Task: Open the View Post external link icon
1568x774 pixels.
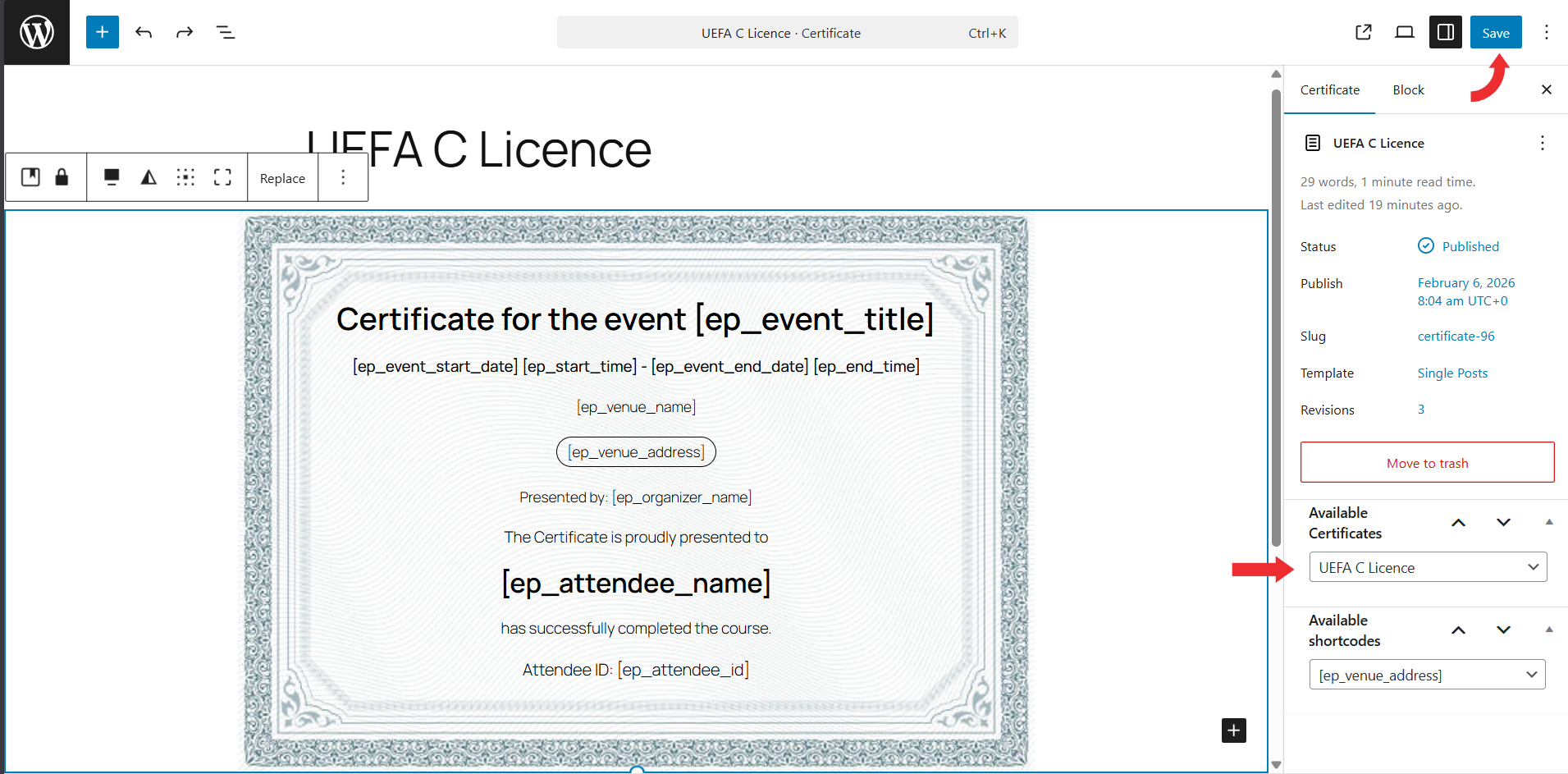Action: click(1364, 33)
